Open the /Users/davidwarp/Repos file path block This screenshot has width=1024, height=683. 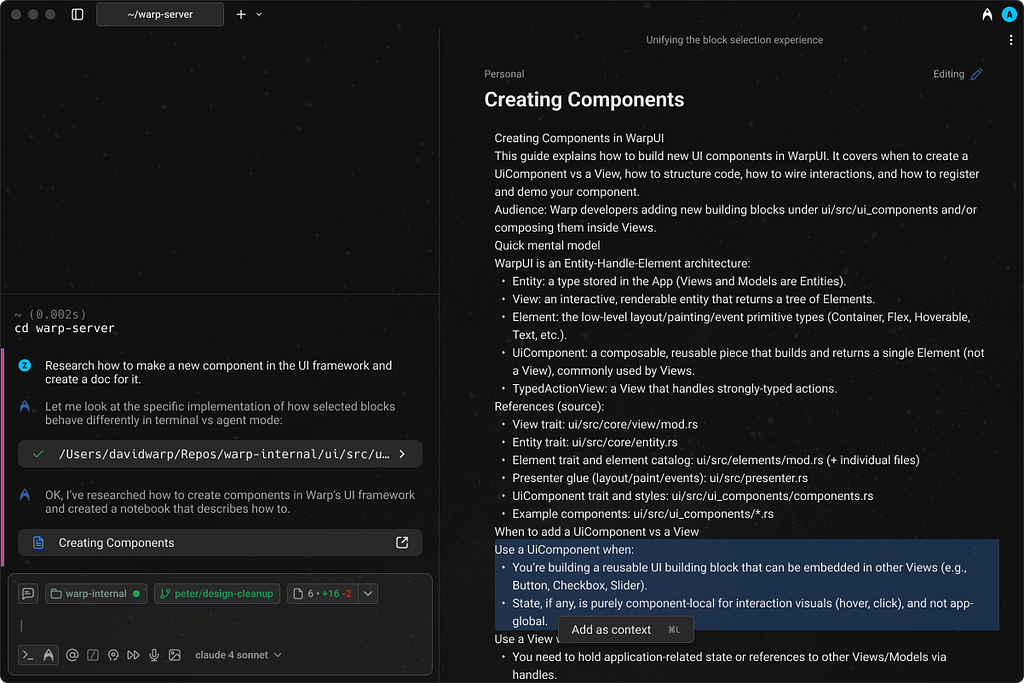[220, 454]
